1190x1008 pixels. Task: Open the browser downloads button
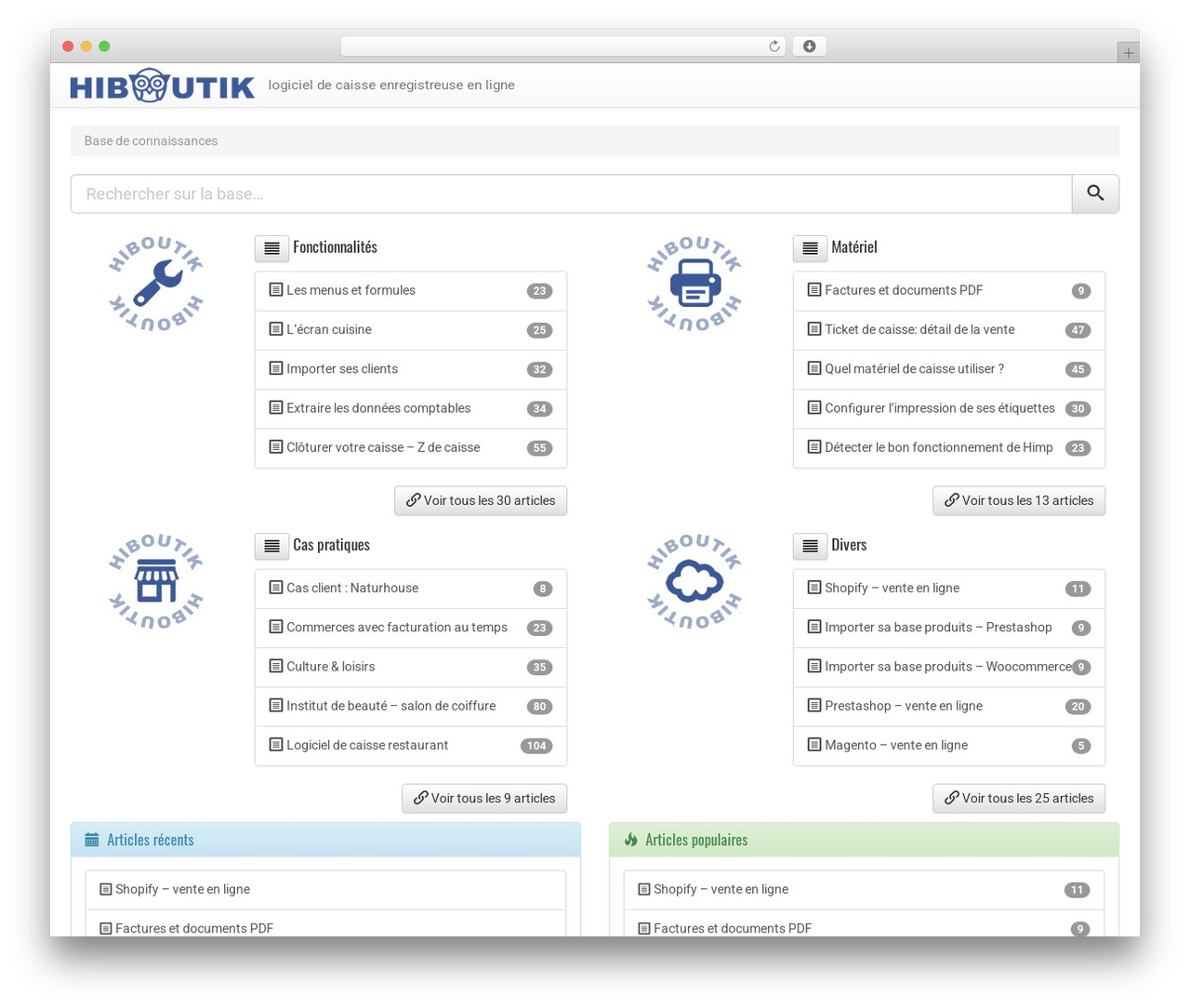click(809, 46)
